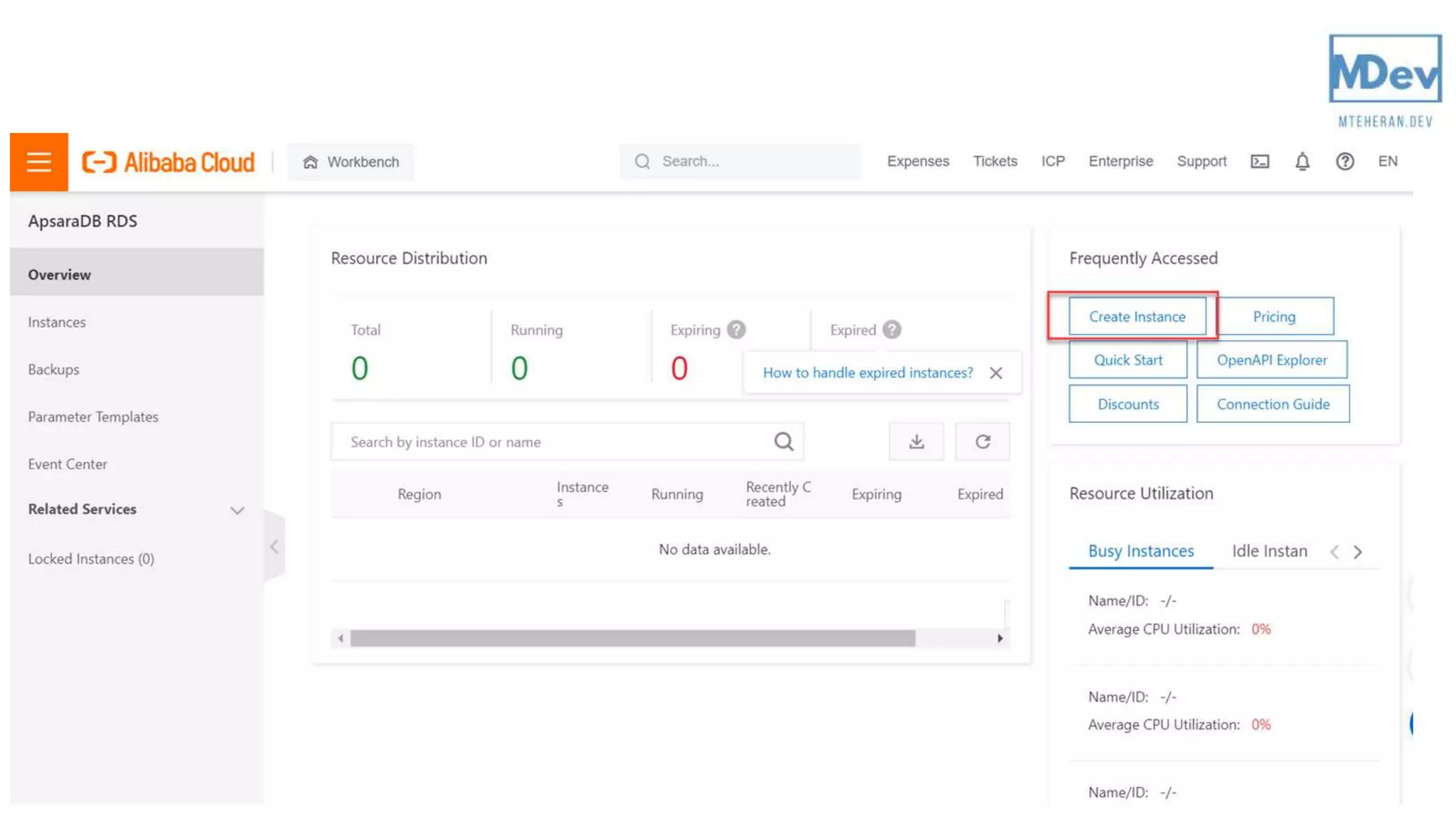Image resolution: width=1456 pixels, height=819 pixels.
Task: Switch to Busy Instances tab
Action: pos(1141,551)
